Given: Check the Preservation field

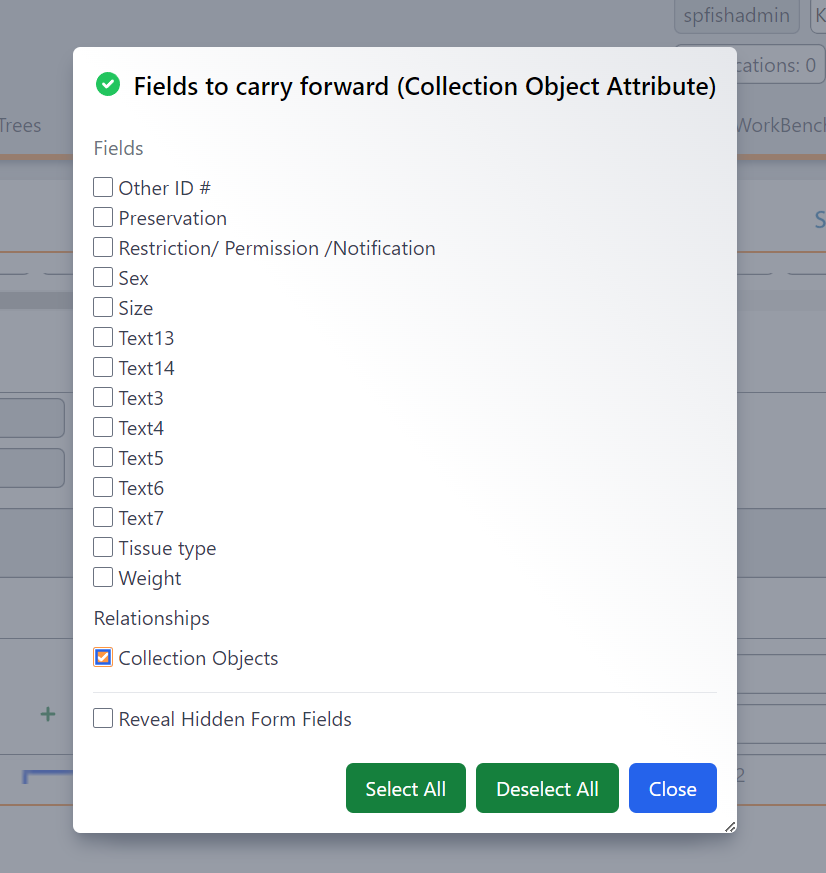Looking at the screenshot, I should [102, 217].
